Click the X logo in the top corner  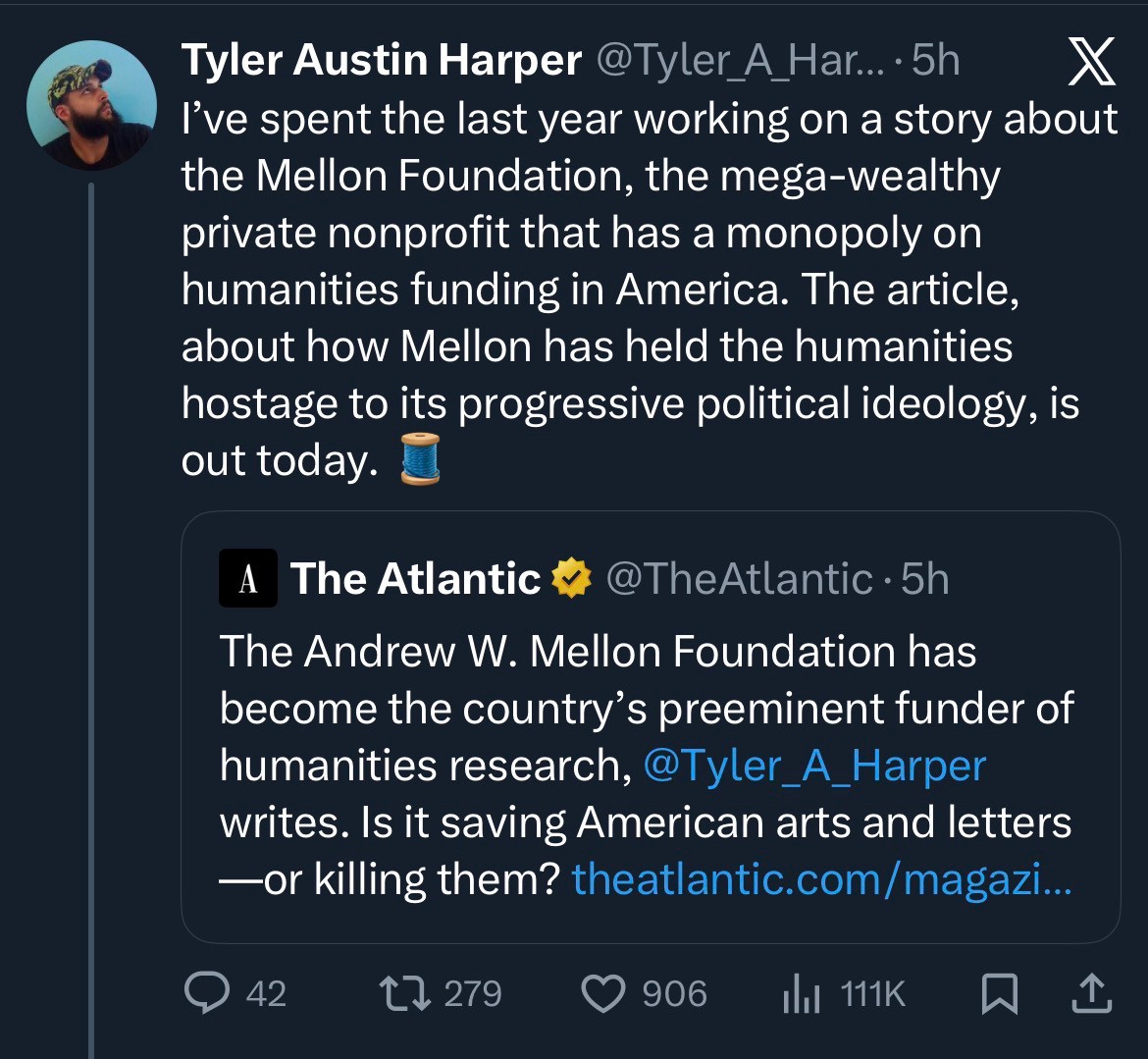(x=1089, y=63)
